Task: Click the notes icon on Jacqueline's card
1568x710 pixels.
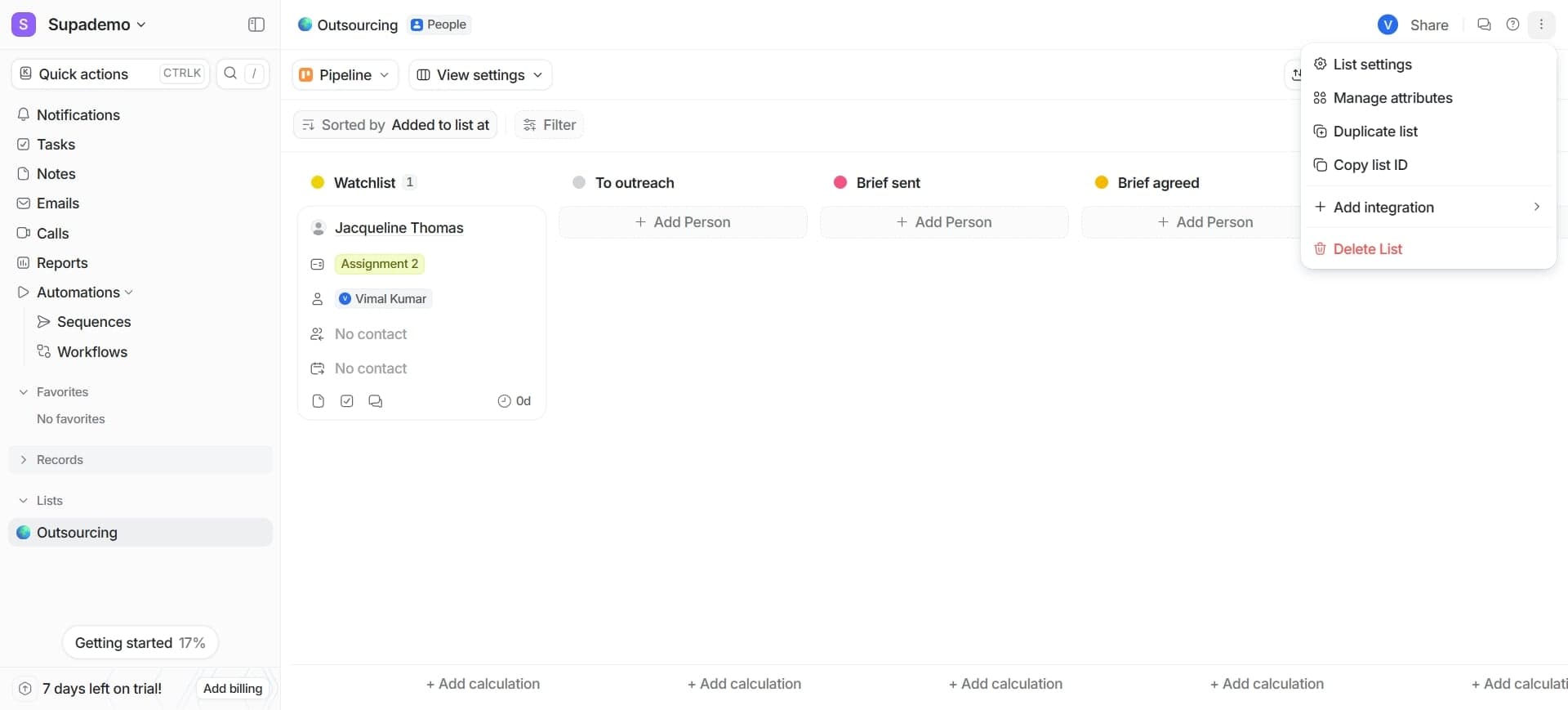Action: click(318, 401)
